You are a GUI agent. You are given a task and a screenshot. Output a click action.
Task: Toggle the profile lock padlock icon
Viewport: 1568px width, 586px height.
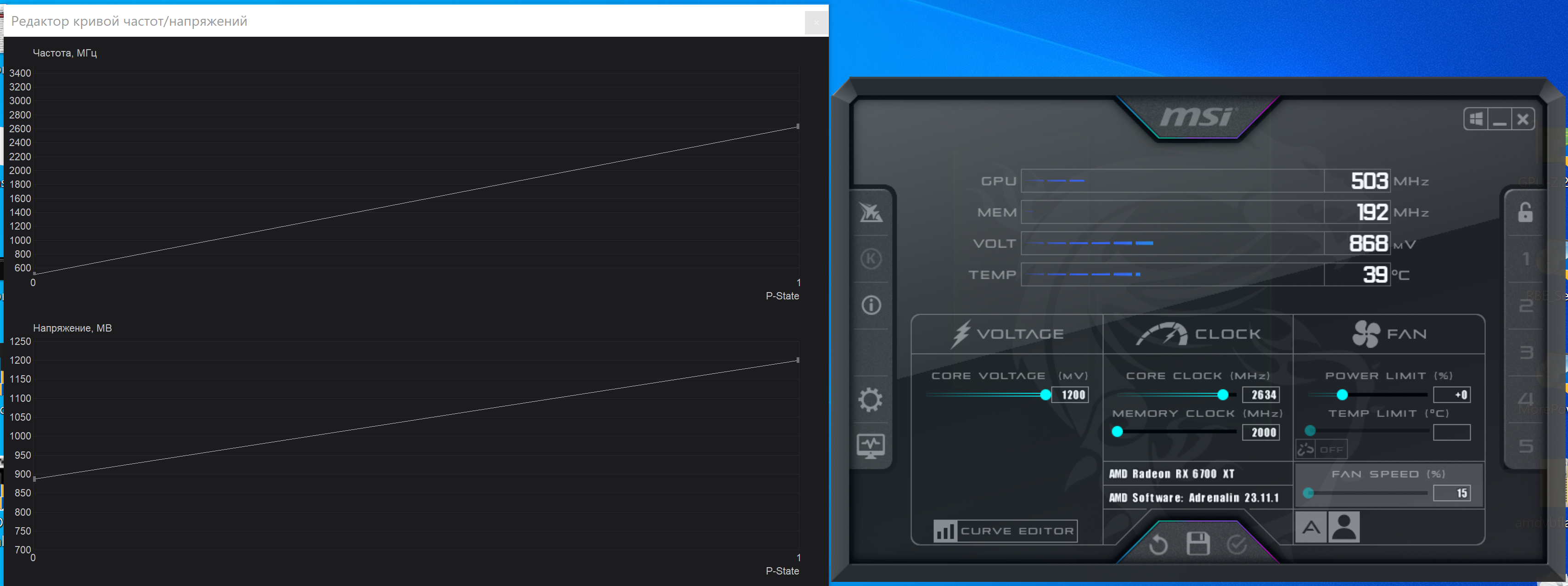(1525, 212)
